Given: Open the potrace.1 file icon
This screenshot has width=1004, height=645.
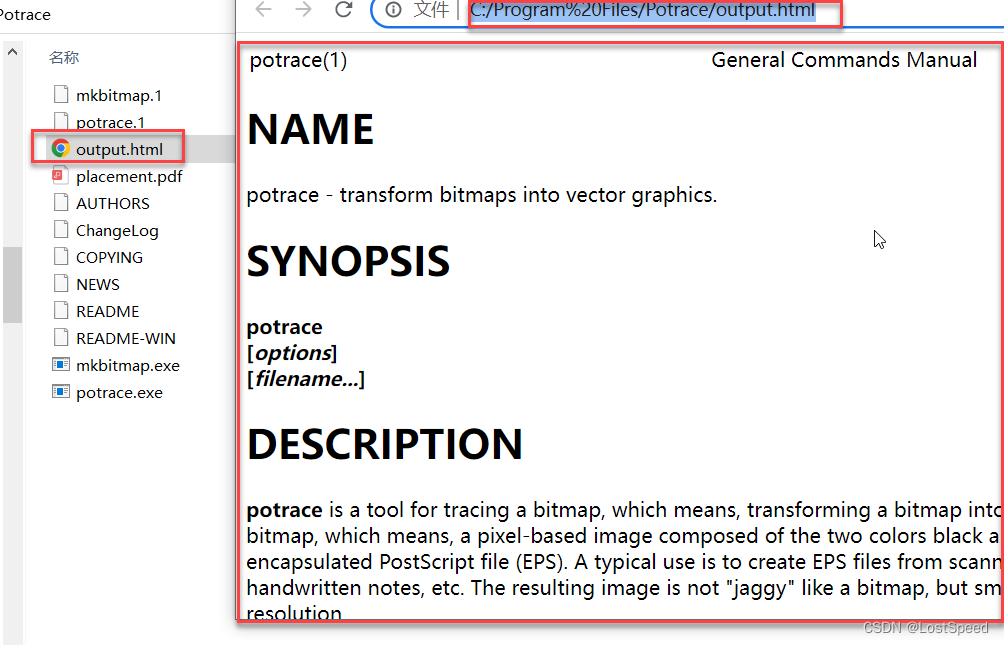Looking at the screenshot, I should pos(60,121).
